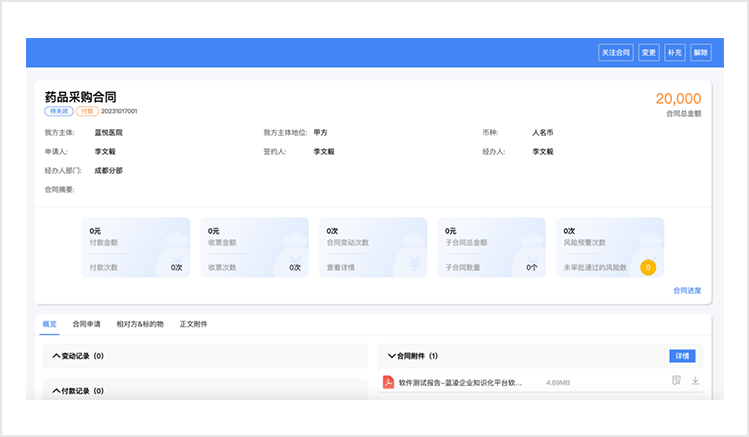
Task: Open the 软件测试报告 attachment file name
Action: pos(460,382)
